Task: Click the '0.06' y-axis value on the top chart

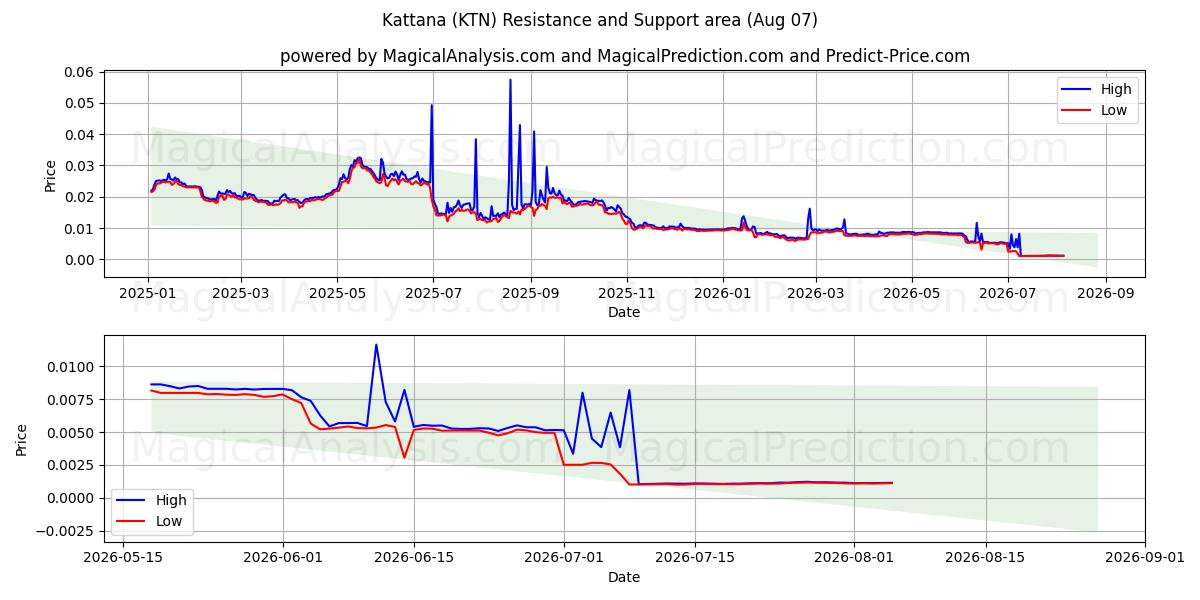Action: (x=80, y=72)
